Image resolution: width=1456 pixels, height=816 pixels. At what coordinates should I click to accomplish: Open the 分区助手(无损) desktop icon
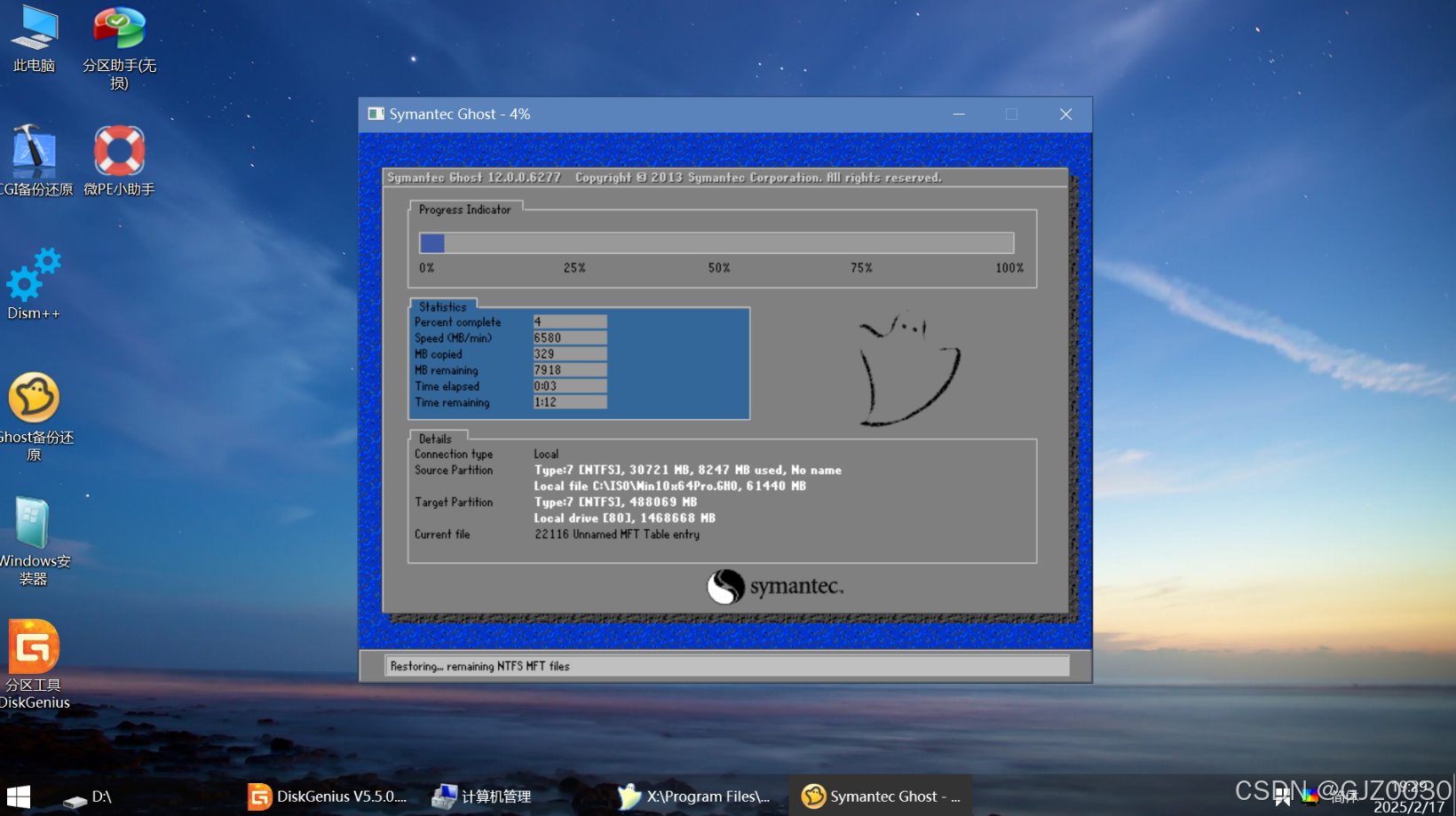click(120, 48)
